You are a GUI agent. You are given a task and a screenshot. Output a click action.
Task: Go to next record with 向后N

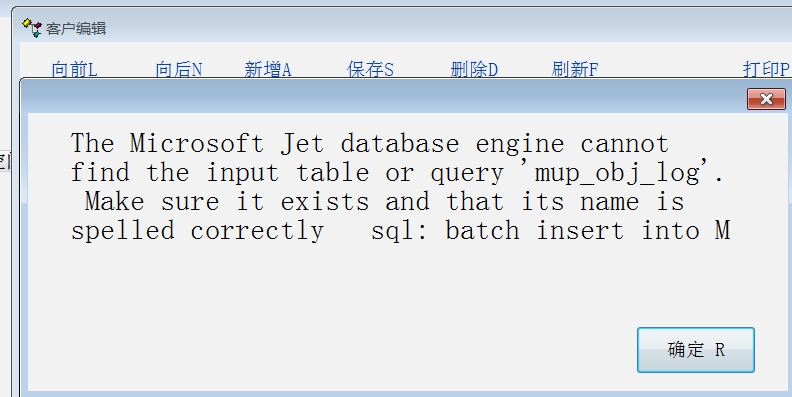179,69
